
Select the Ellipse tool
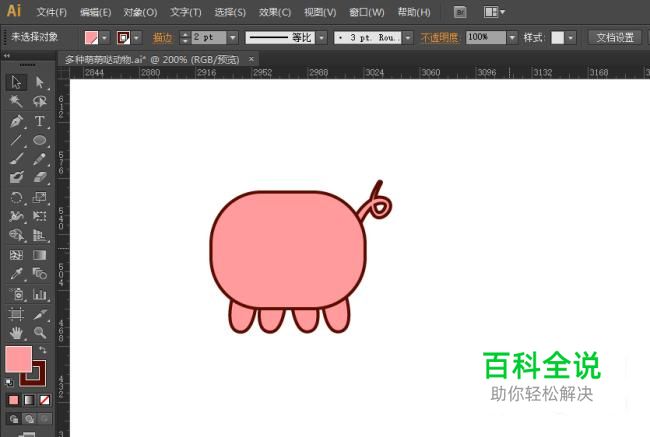tap(40, 140)
